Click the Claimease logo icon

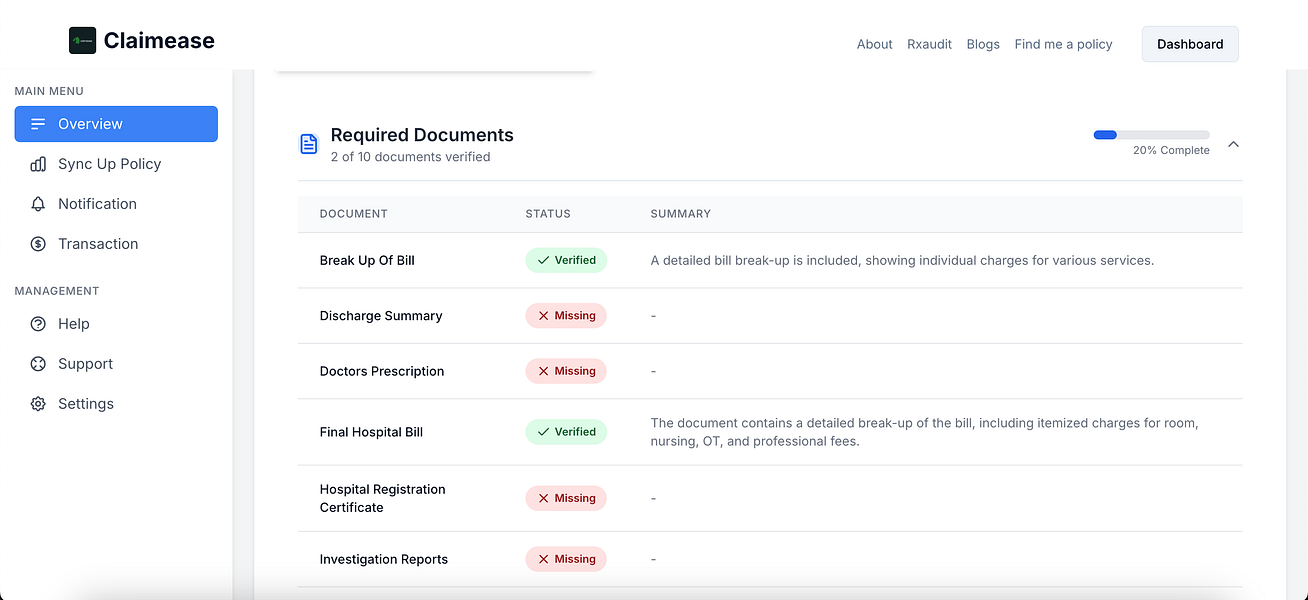click(x=82, y=41)
